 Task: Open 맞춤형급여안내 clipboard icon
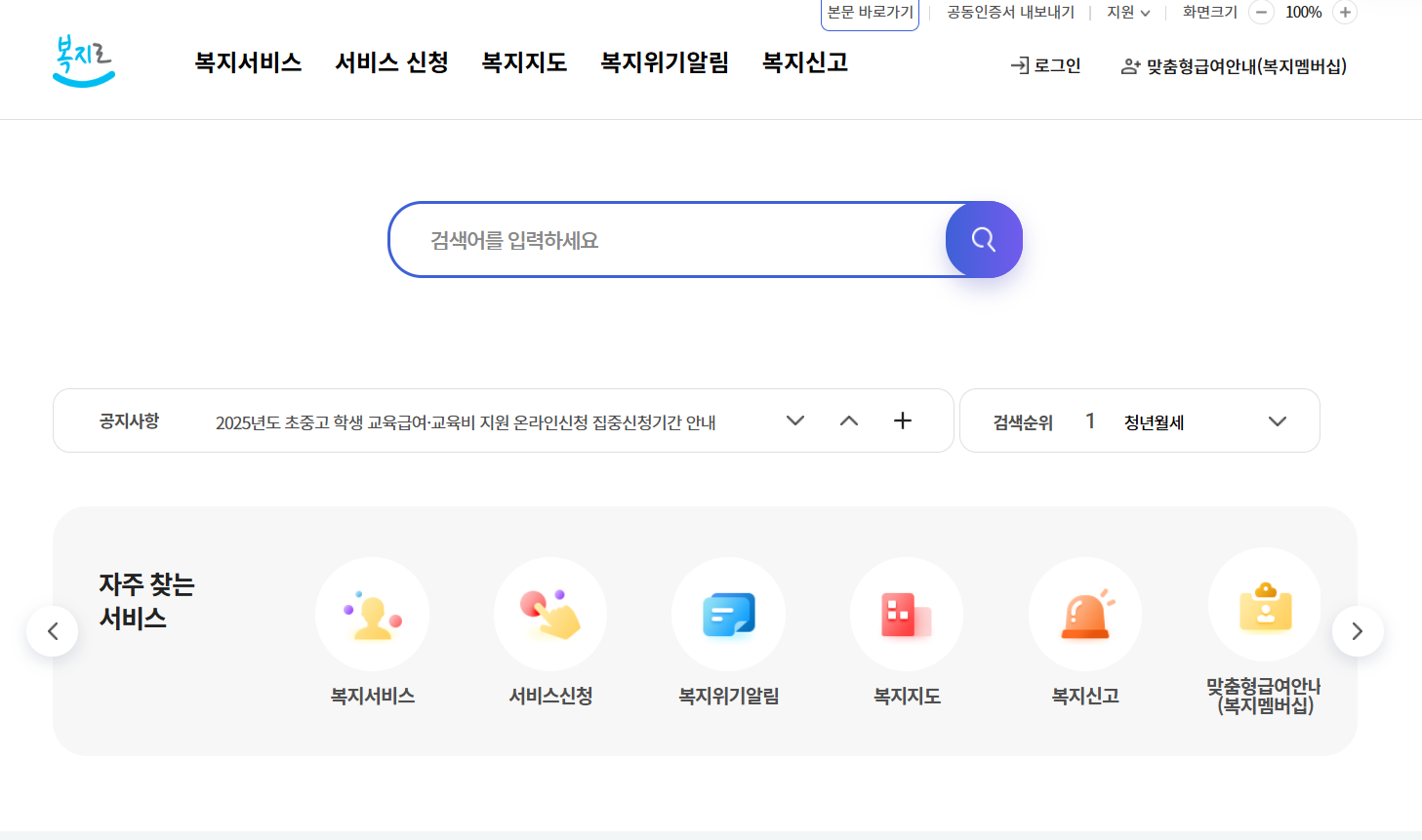[x=1264, y=614]
